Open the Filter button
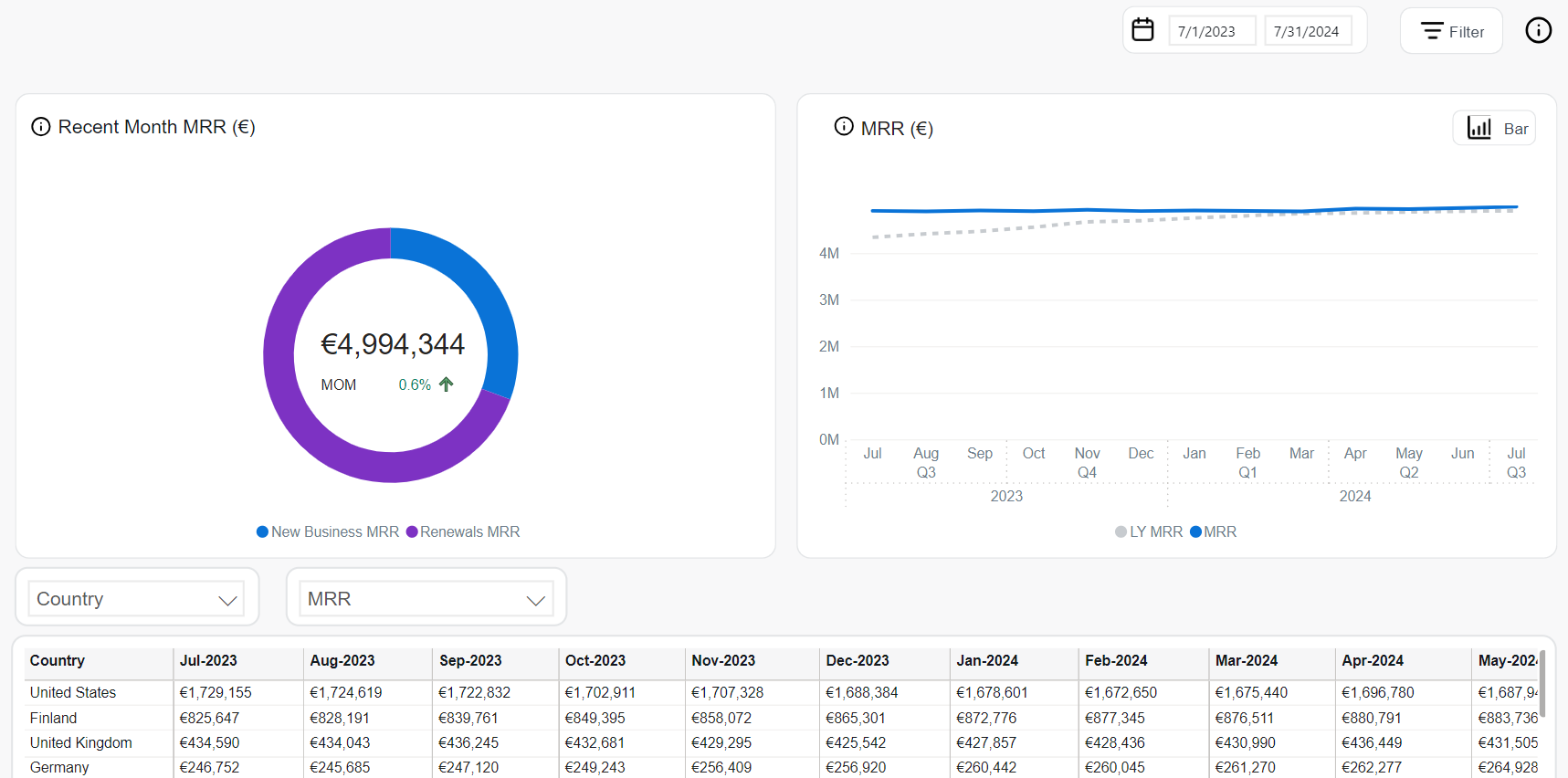1568x778 pixels. [x=1451, y=31]
